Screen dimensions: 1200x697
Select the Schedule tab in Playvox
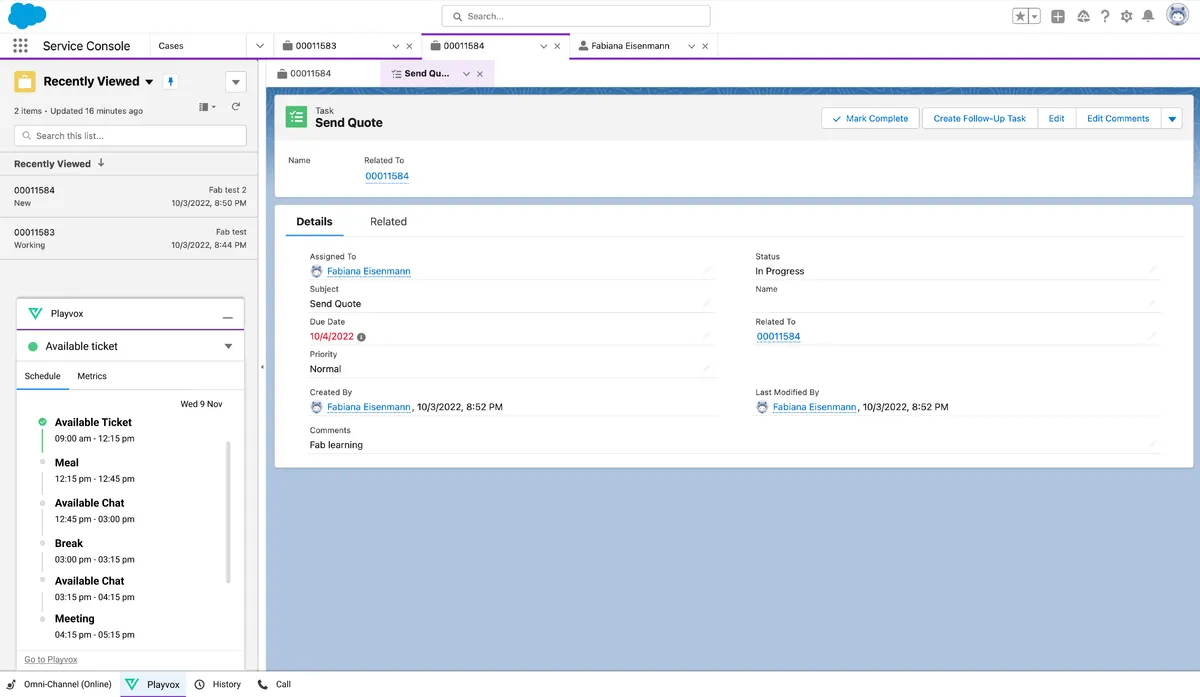[x=42, y=376]
